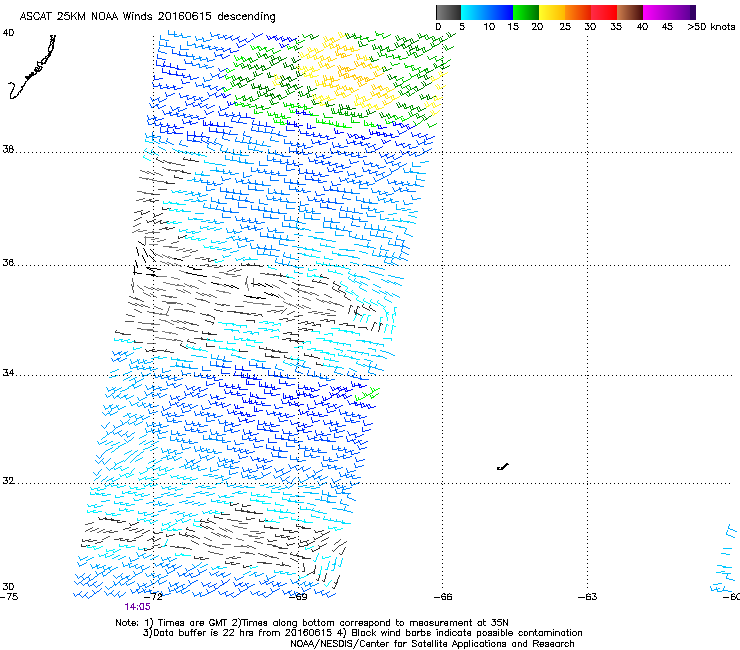Click the latitude label '36'
The image size is (740, 650).
pos(8,262)
